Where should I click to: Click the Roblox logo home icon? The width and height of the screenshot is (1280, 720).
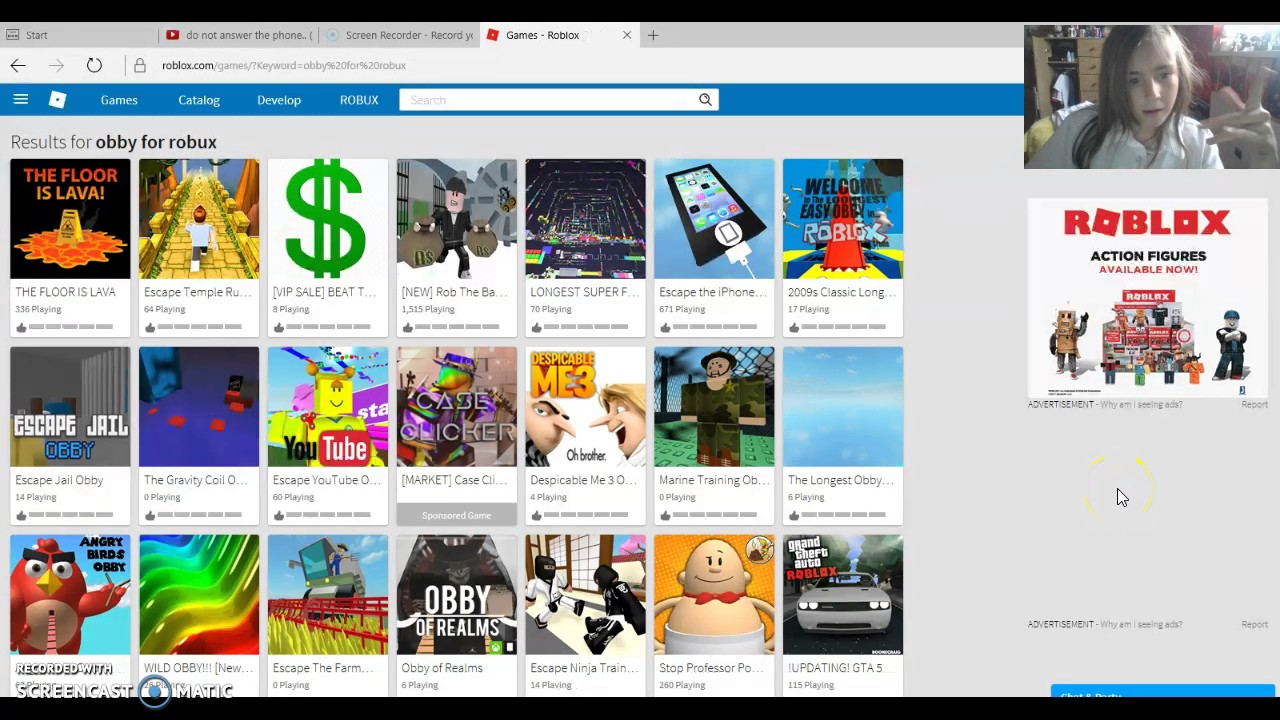(58, 99)
